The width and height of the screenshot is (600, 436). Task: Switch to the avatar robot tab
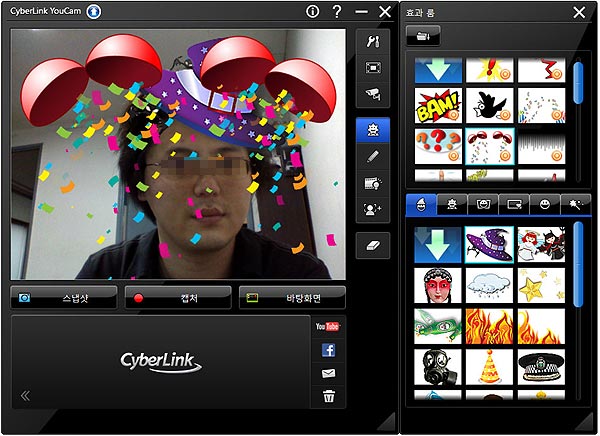[452, 204]
